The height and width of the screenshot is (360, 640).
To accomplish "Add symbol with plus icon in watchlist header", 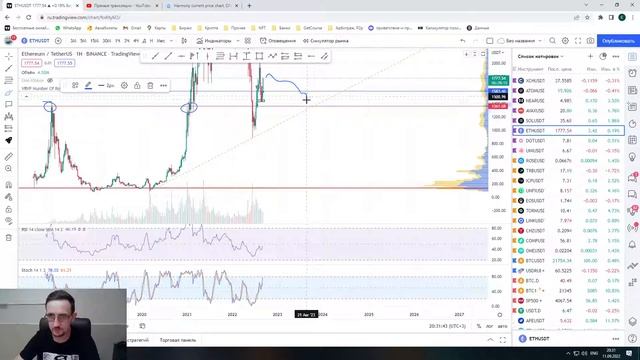I will coord(590,56).
